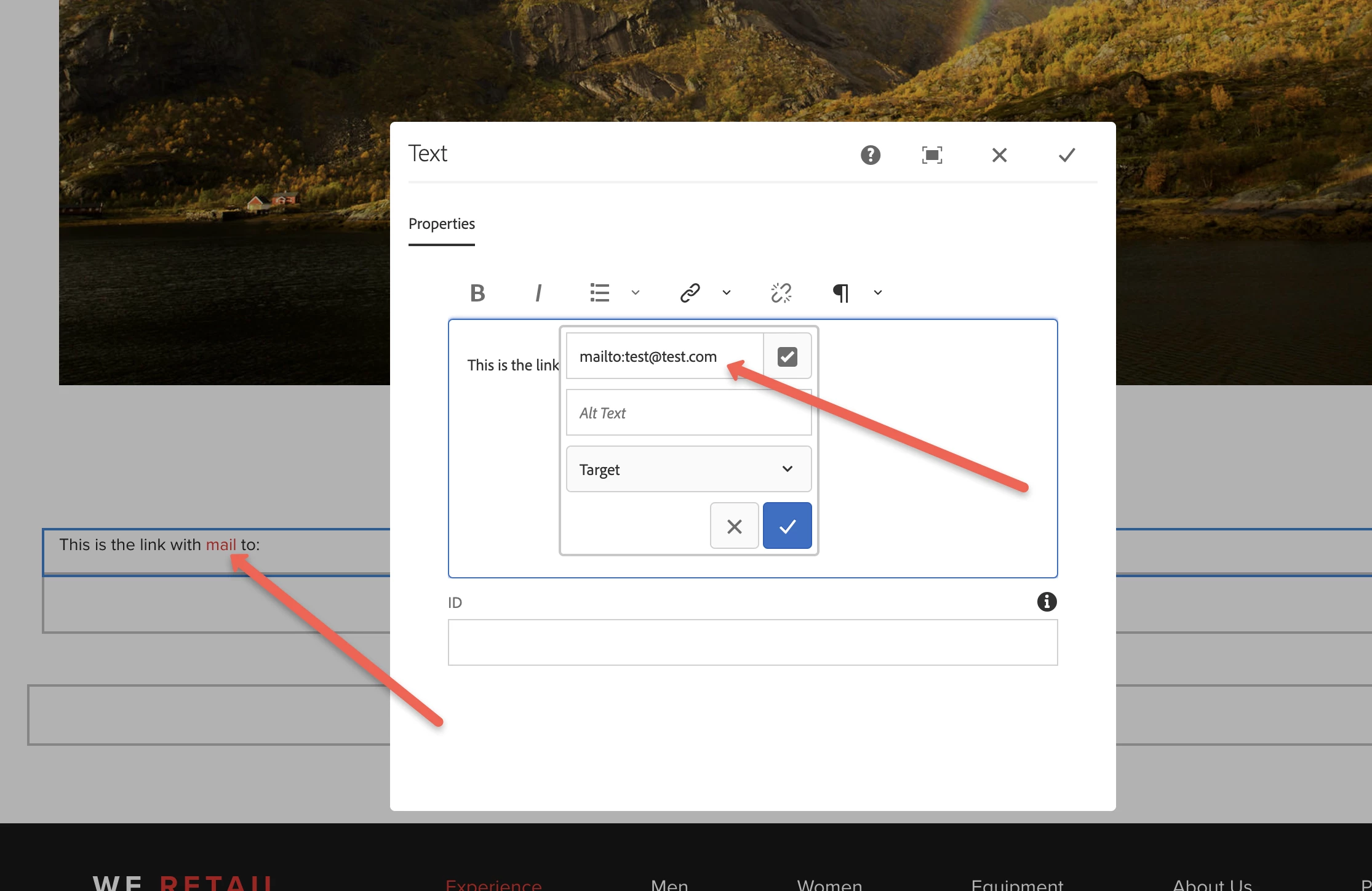Screen dimensions: 1372x891
Task: Expand the hyperlink options chevron
Action: (727, 293)
